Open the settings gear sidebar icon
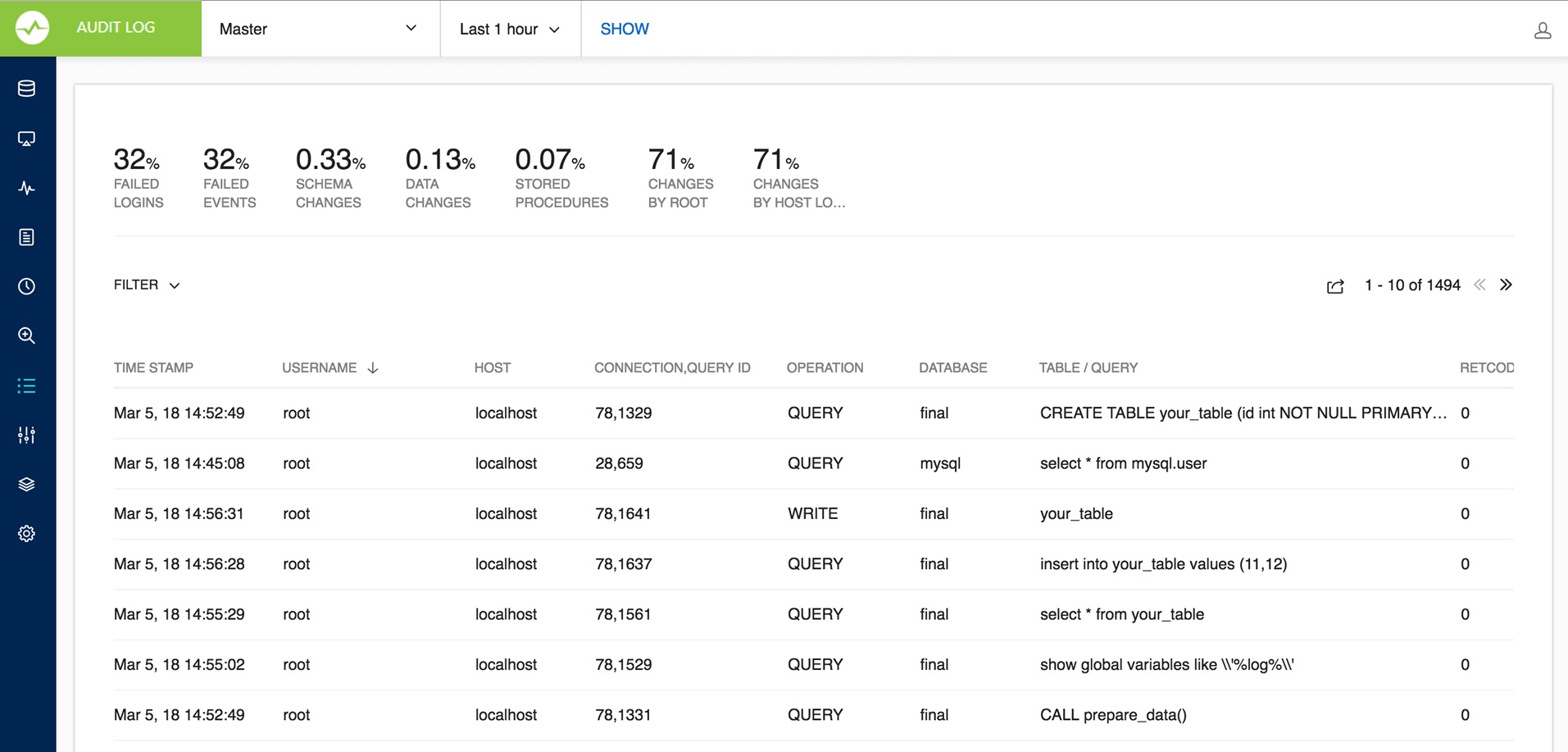 (x=26, y=534)
